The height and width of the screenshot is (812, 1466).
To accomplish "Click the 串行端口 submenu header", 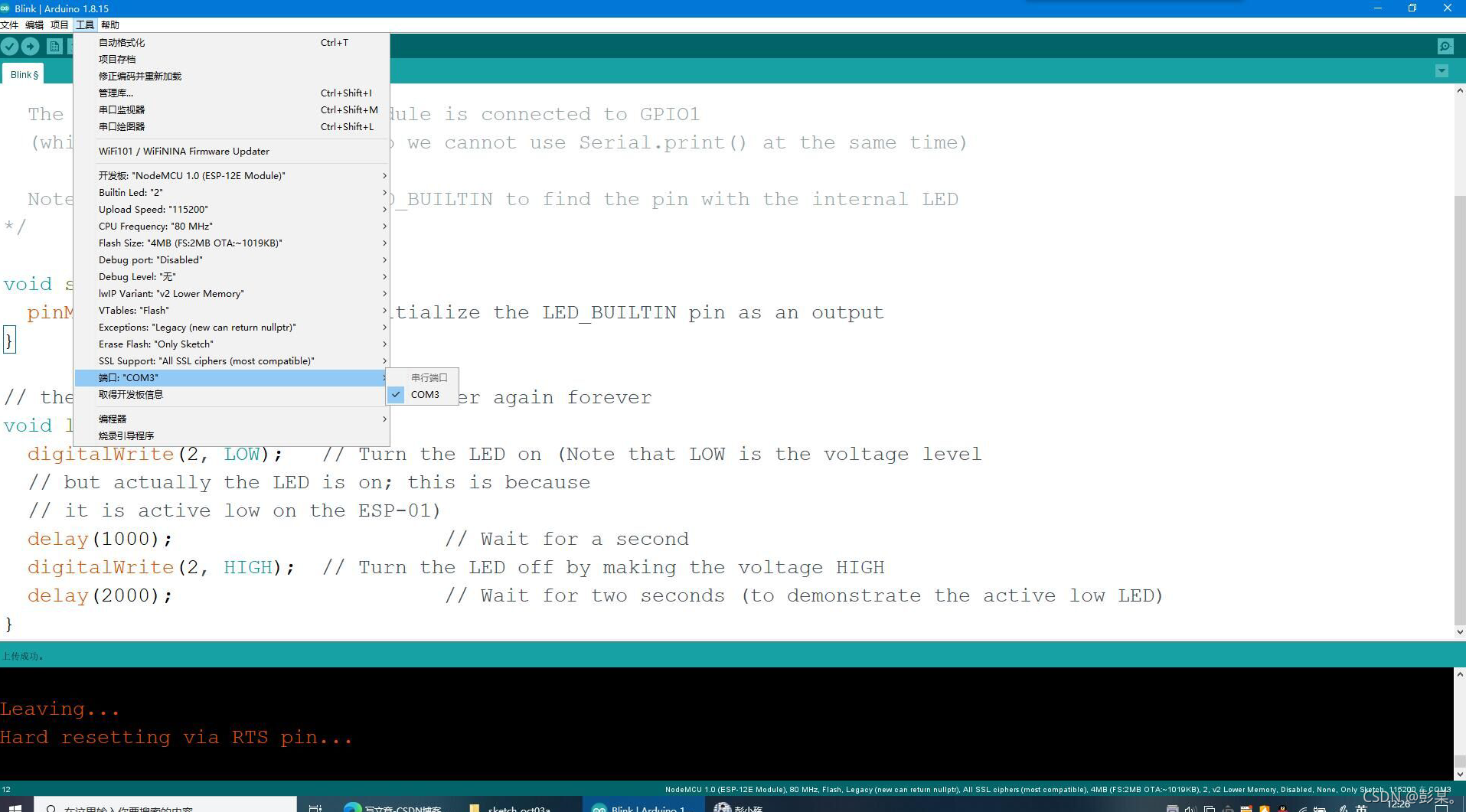I will pyautogui.click(x=422, y=378).
